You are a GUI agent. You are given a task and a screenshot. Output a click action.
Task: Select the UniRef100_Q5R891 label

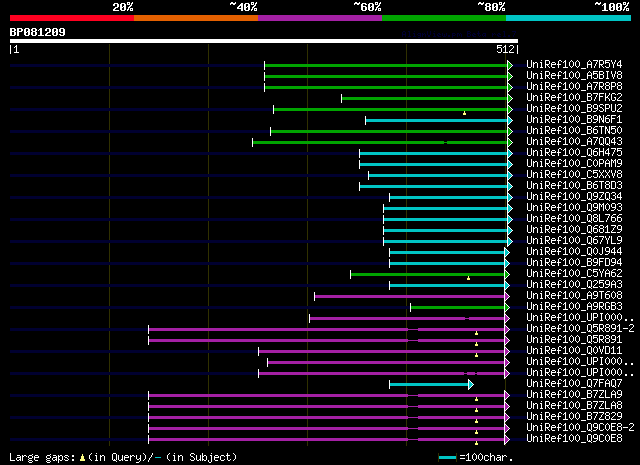574,340
